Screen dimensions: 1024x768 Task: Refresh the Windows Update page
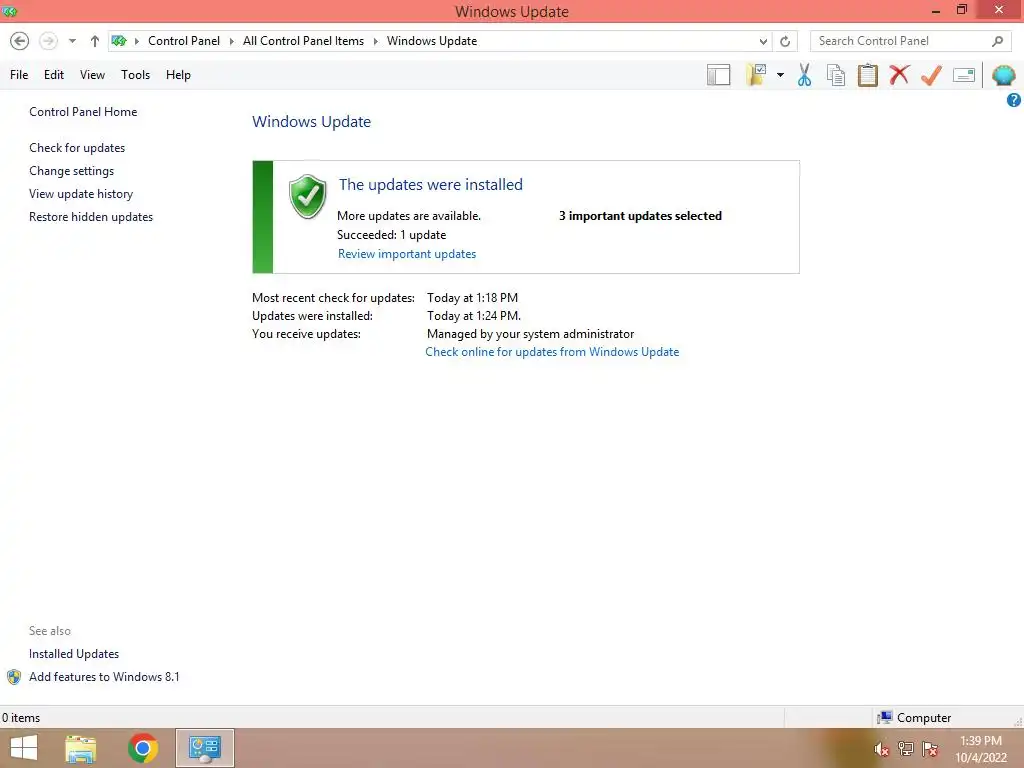(785, 41)
